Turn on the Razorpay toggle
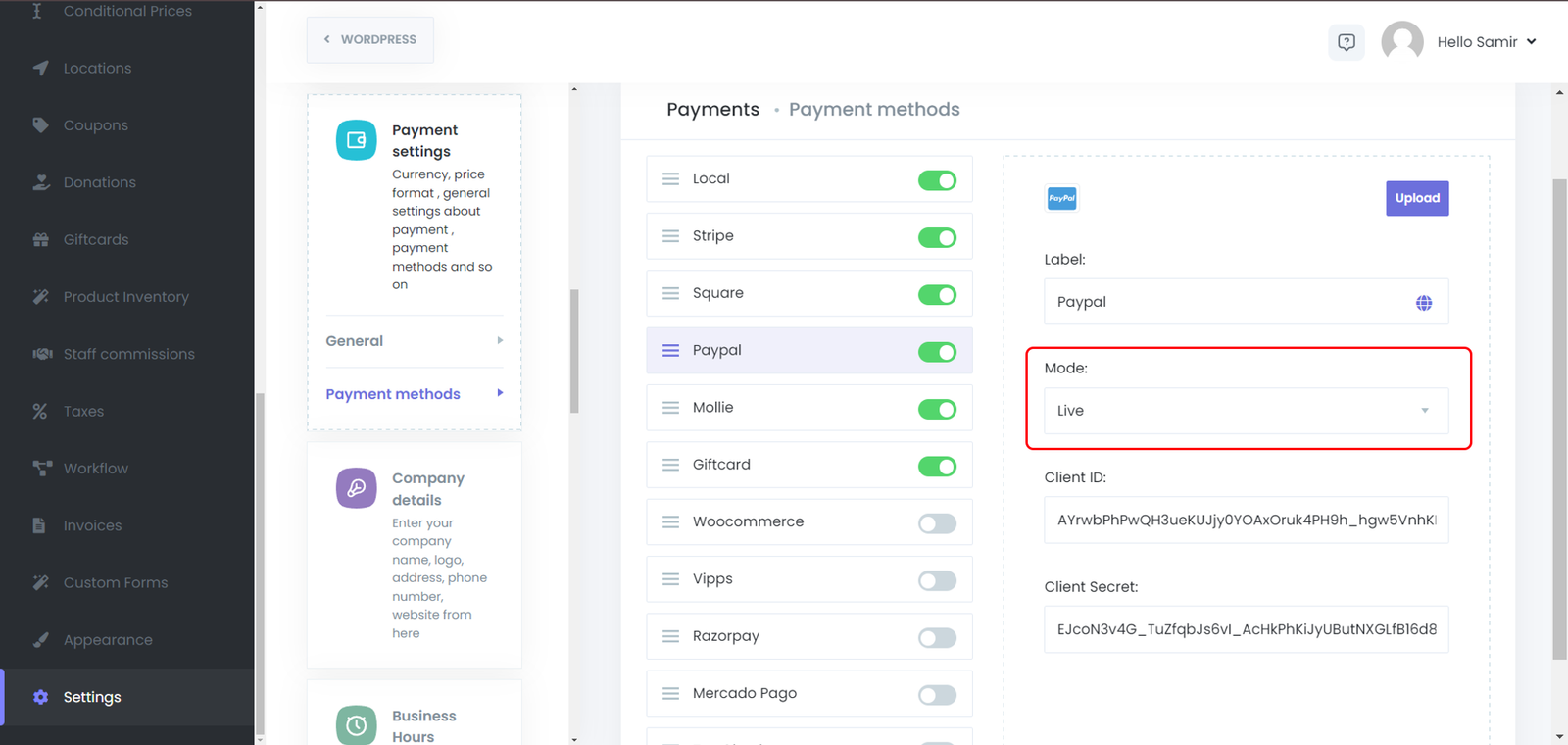 point(936,638)
